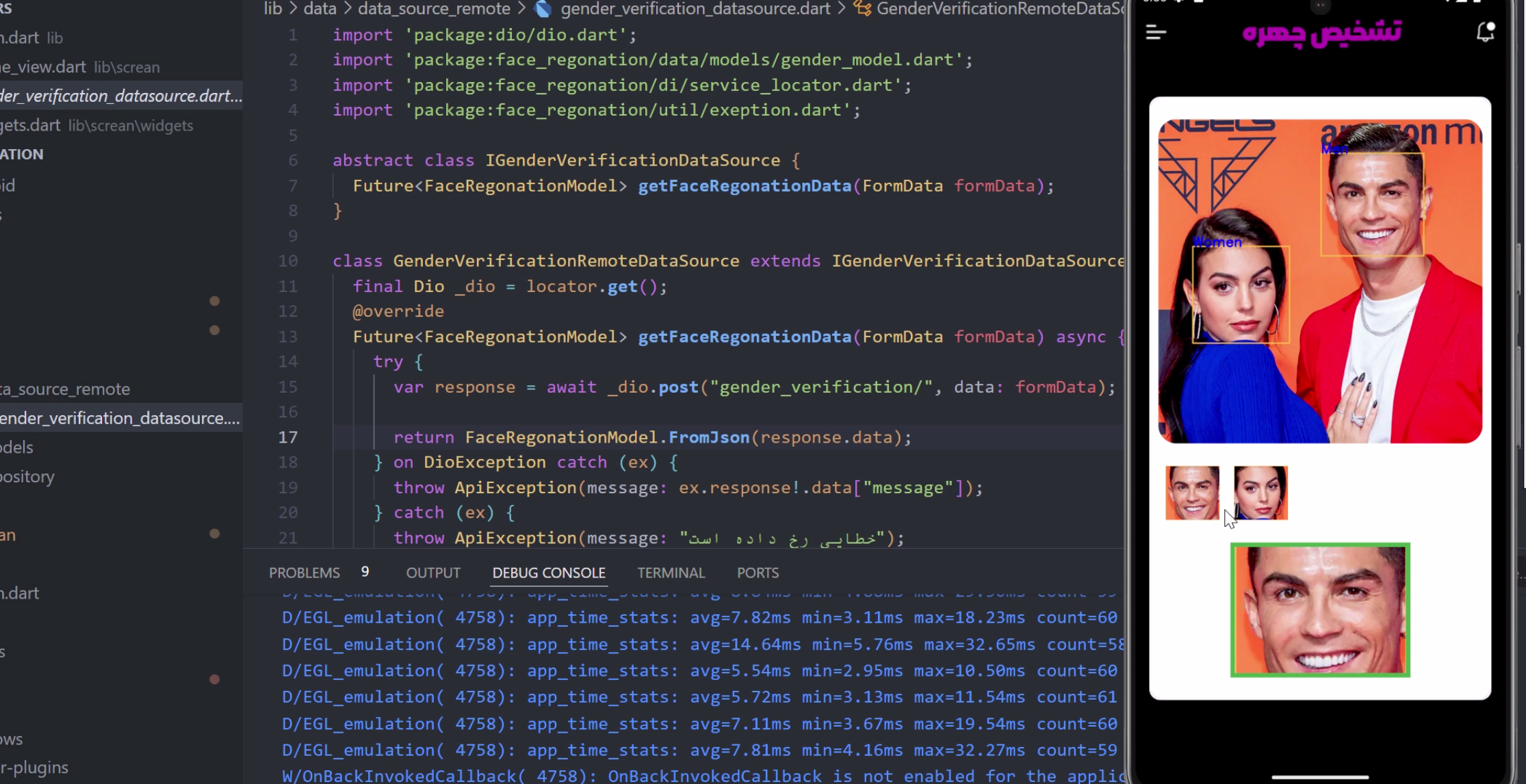
Task: Click '@override' annotation on line 12
Action: [x=398, y=311]
